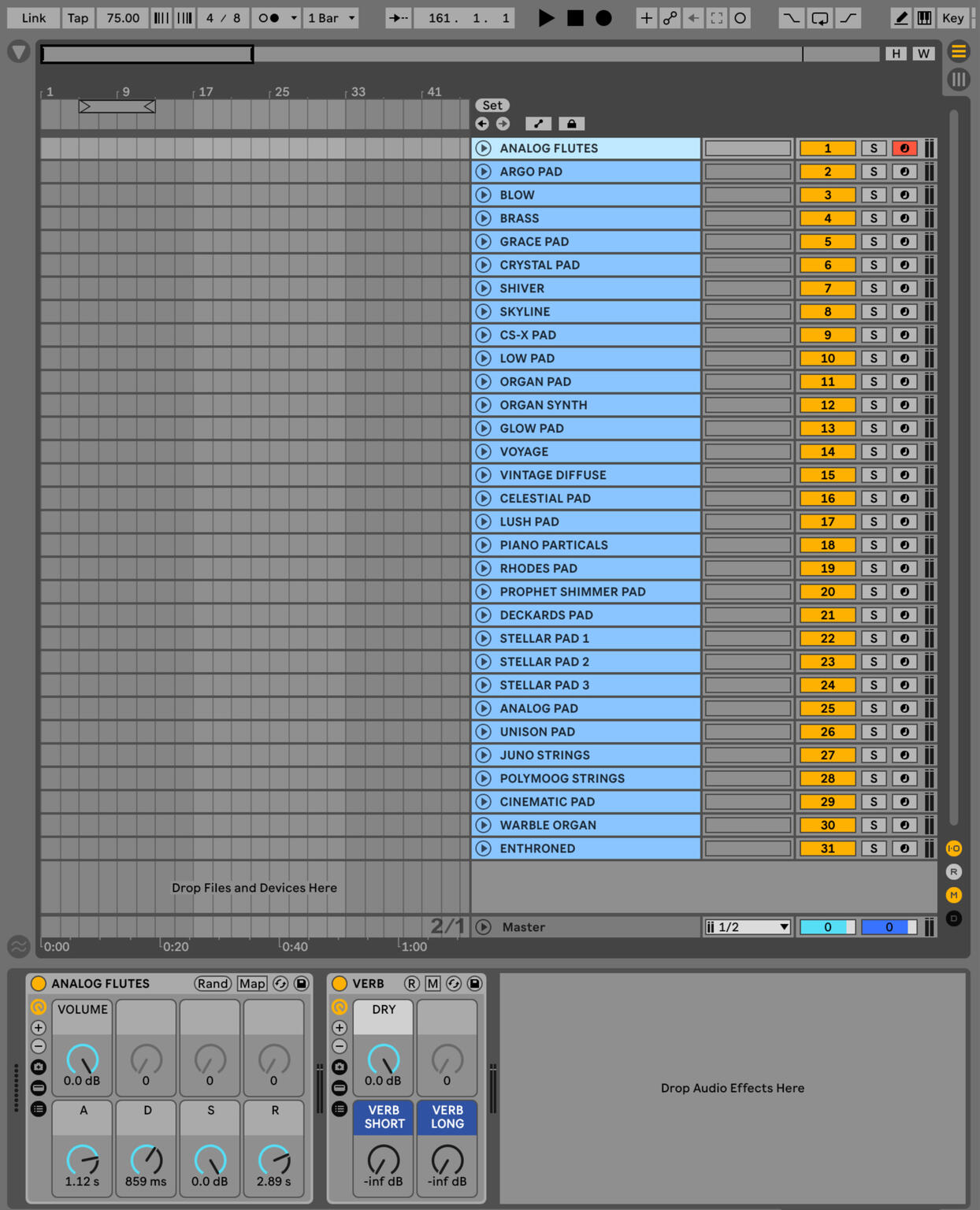Save the ANALOG FLUTES preset via disk icon
The height and width of the screenshot is (1210, 980).
pos(302,983)
